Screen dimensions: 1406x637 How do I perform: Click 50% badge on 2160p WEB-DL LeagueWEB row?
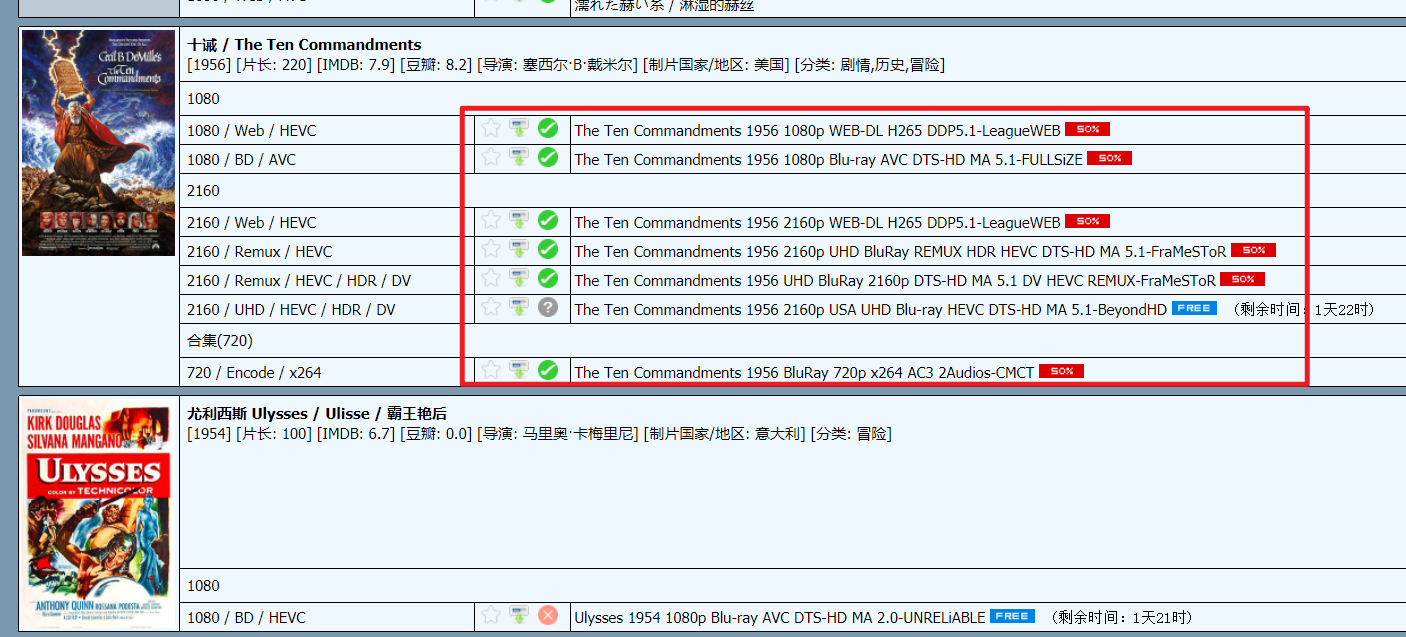click(1087, 221)
